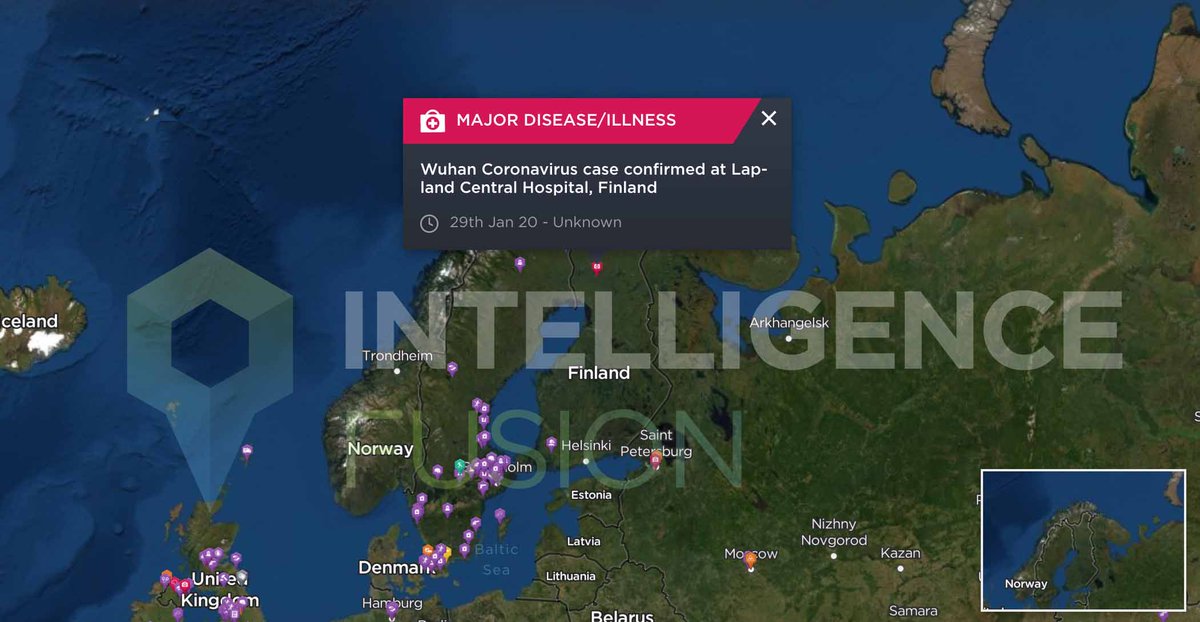Click the Trondheim city label
This screenshot has height=622, width=1200.
click(397, 356)
